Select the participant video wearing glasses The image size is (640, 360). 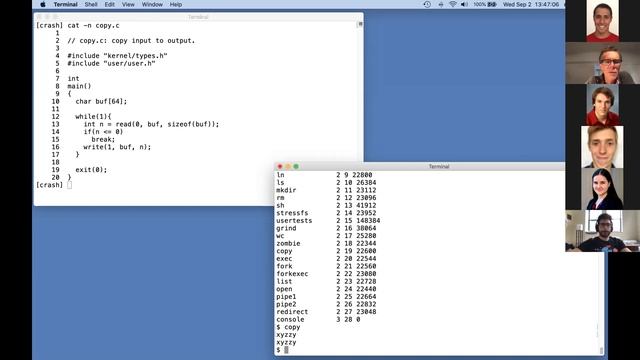click(602, 63)
